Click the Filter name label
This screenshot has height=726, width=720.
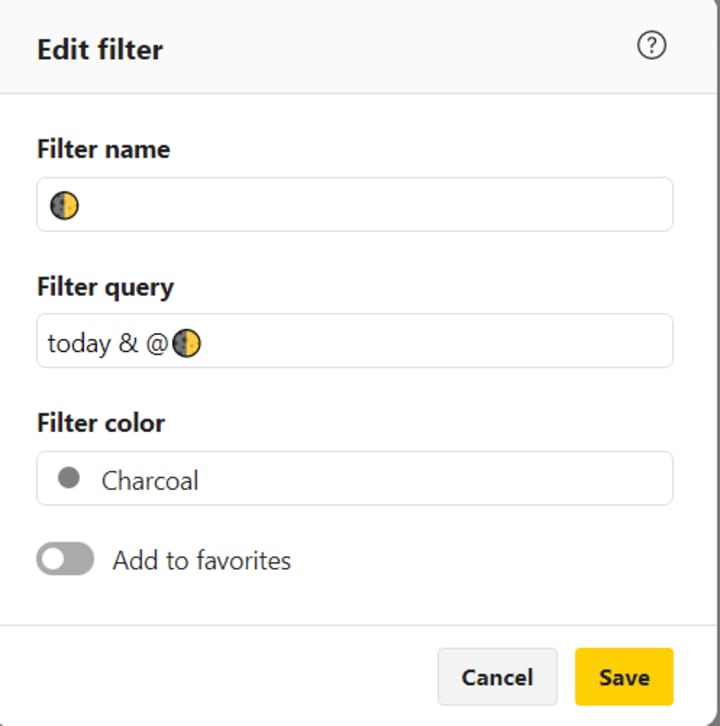[x=103, y=150]
